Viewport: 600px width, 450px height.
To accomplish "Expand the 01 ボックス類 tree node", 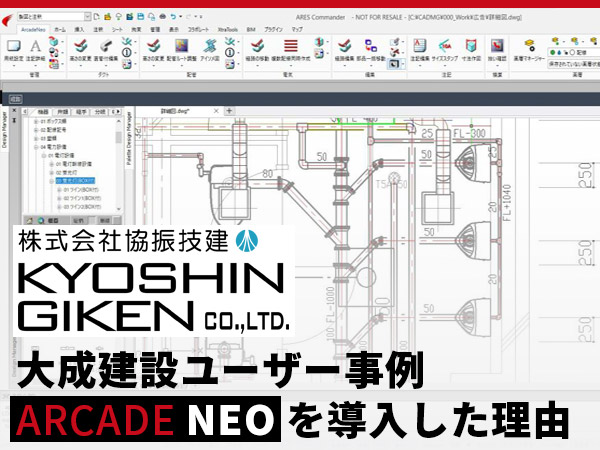I will (36, 121).
